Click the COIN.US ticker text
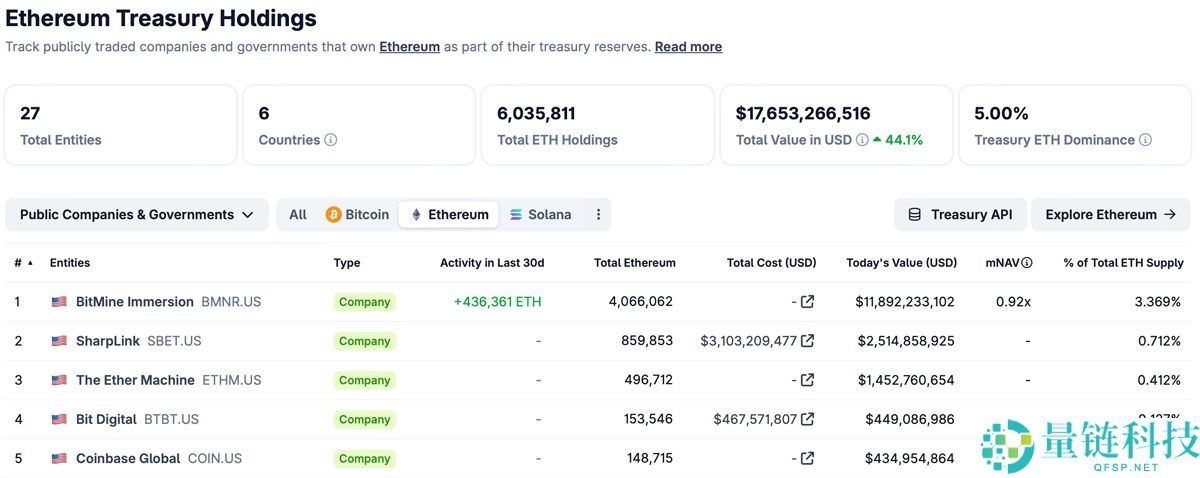Screen dimensions: 1200x478 (x=215, y=458)
